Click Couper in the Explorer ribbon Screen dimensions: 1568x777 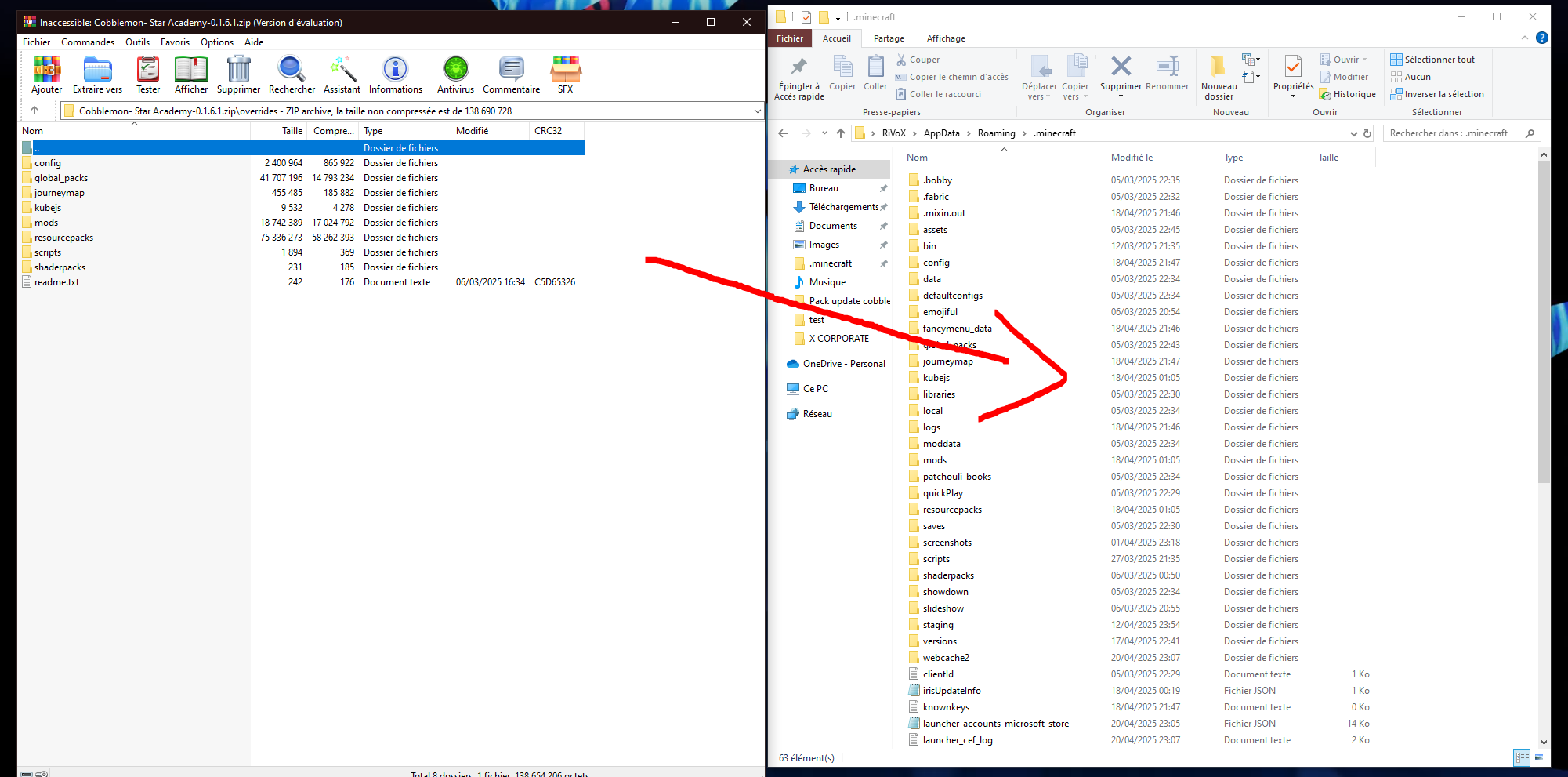coord(918,60)
